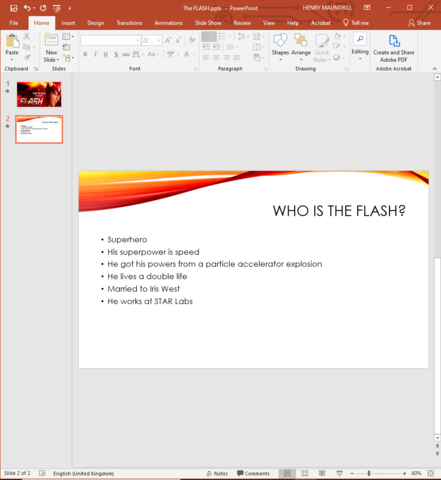441x480 pixels.
Task: Cut the selection with scissors icon
Action: click(27, 36)
